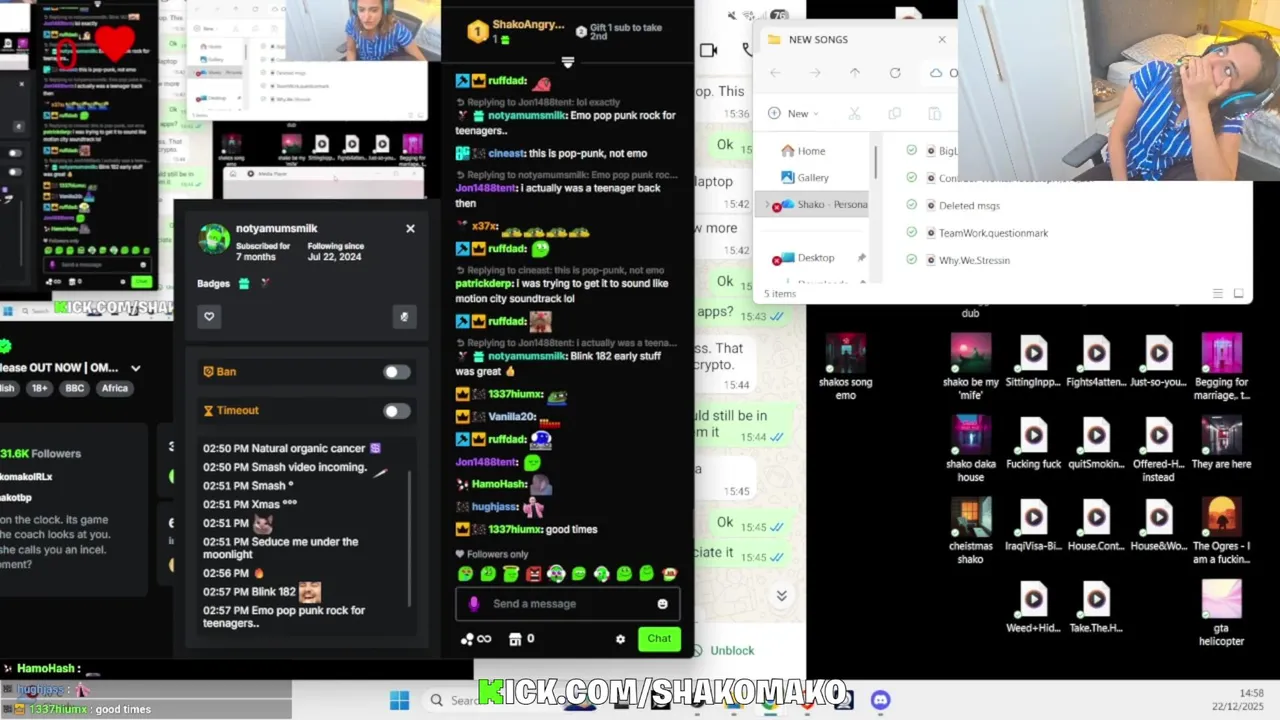Screen dimensions: 1280x720
Task: Select Desktop in Explorer navigation pane
Action: tap(816, 258)
